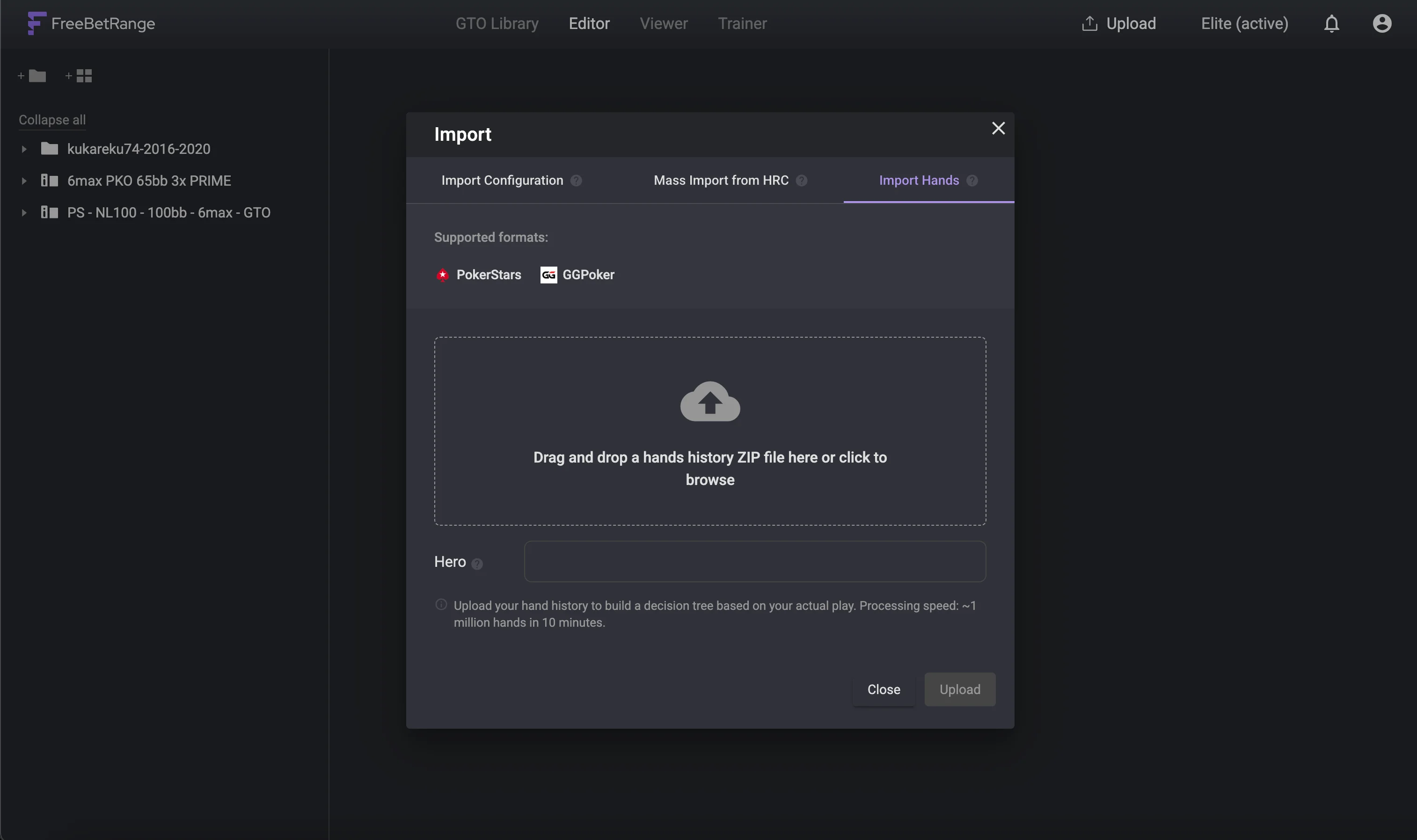Image resolution: width=1417 pixels, height=840 pixels.
Task: Click help icon next to Import Configuration
Action: [x=576, y=181]
